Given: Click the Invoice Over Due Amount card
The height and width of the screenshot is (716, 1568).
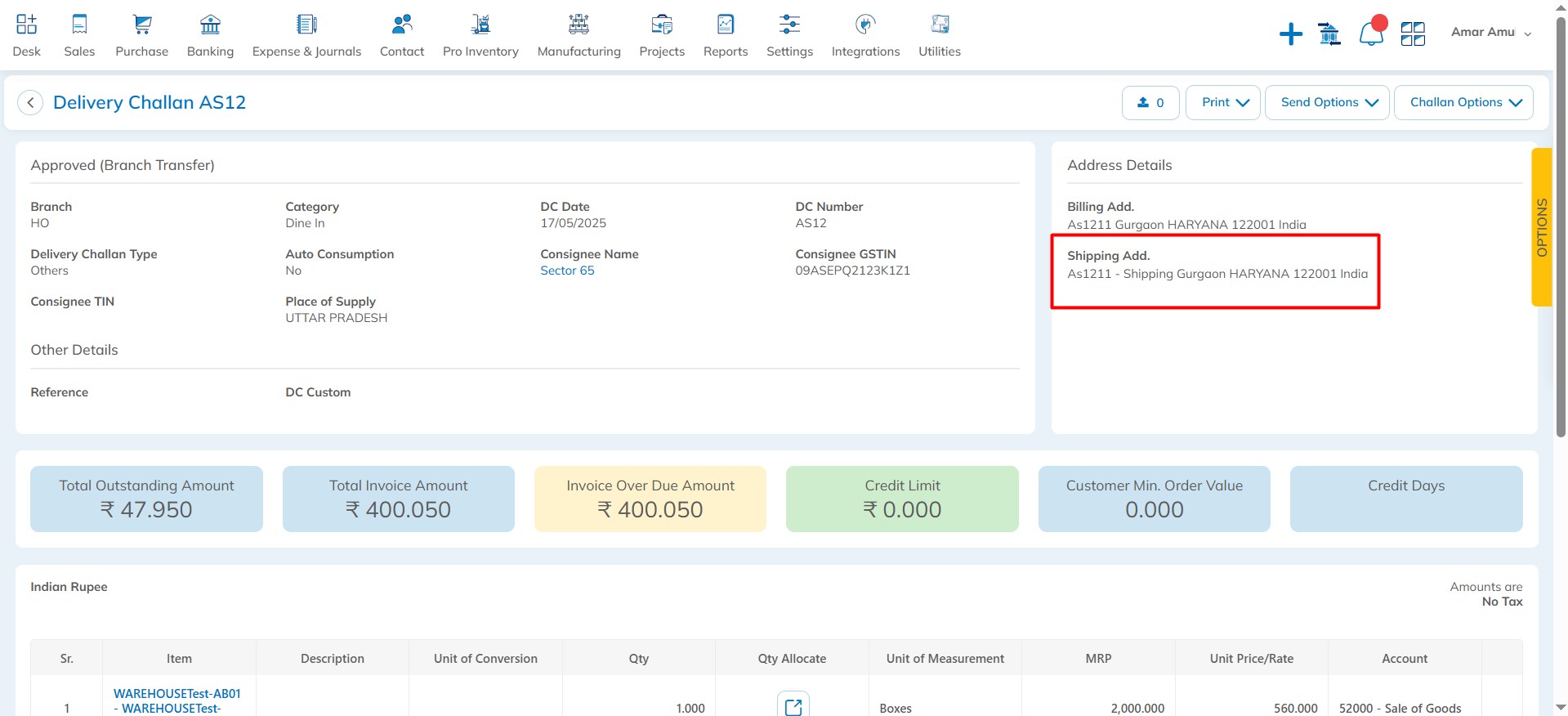Looking at the screenshot, I should [x=650, y=499].
